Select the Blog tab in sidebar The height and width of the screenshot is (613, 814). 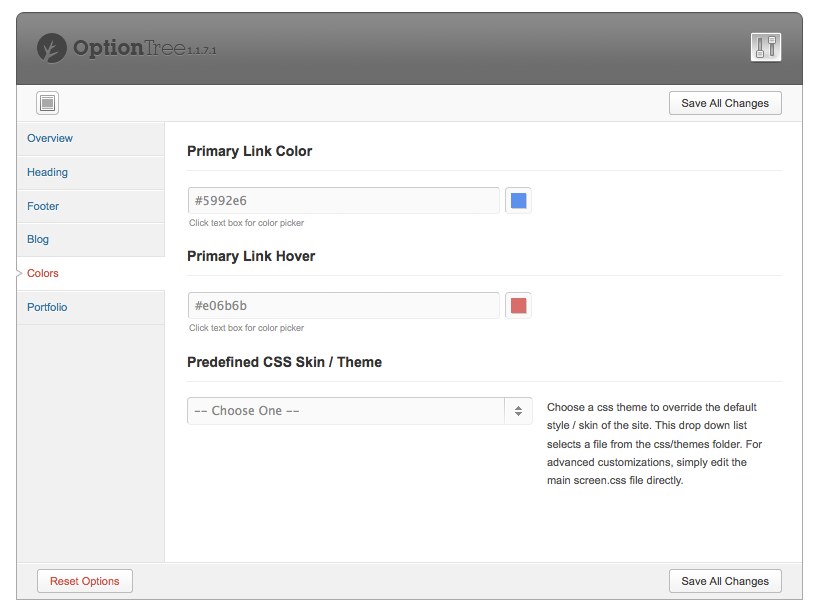(x=38, y=239)
